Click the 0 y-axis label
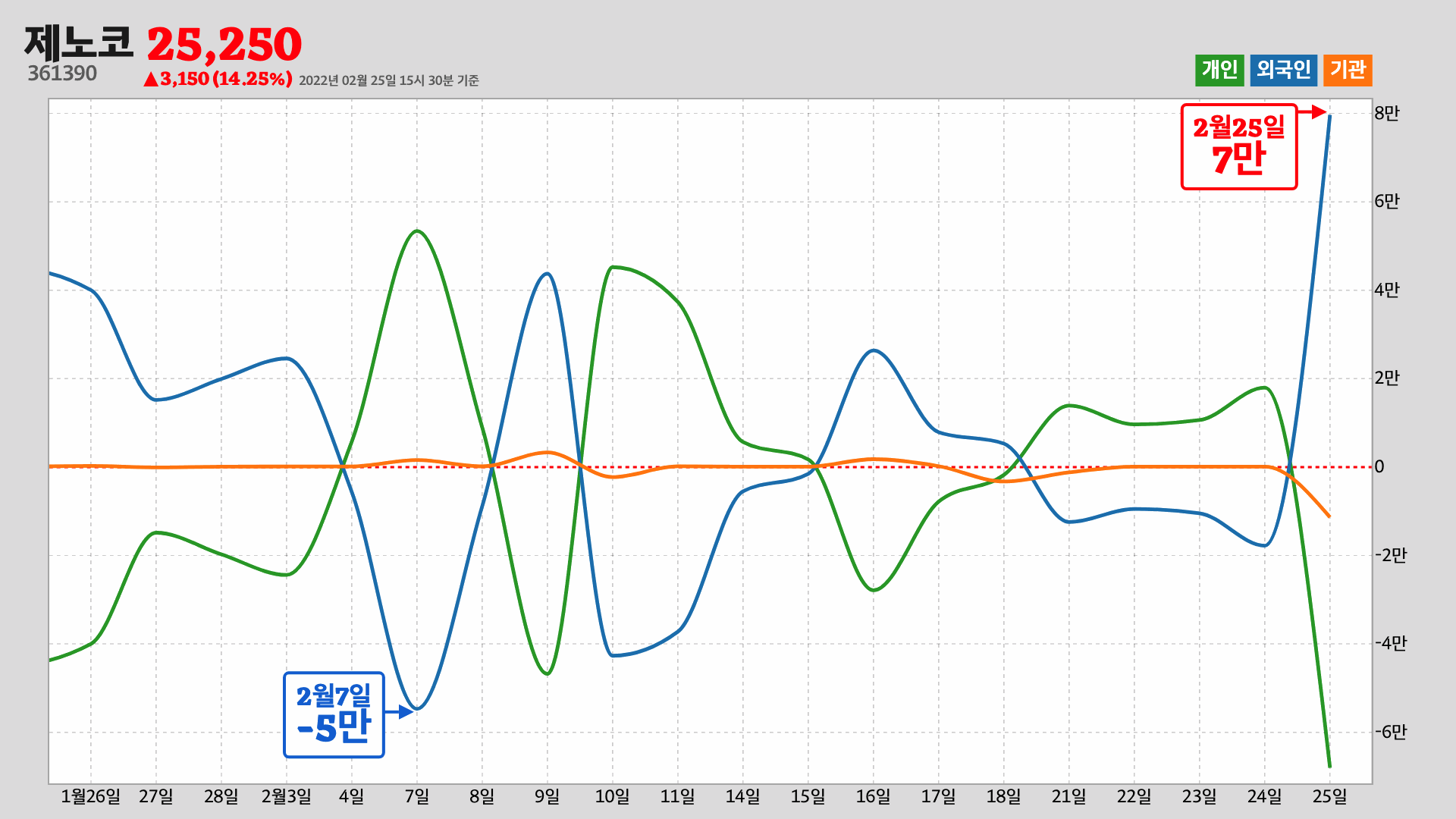Screen dimensions: 1456x819 [1379, 466]
